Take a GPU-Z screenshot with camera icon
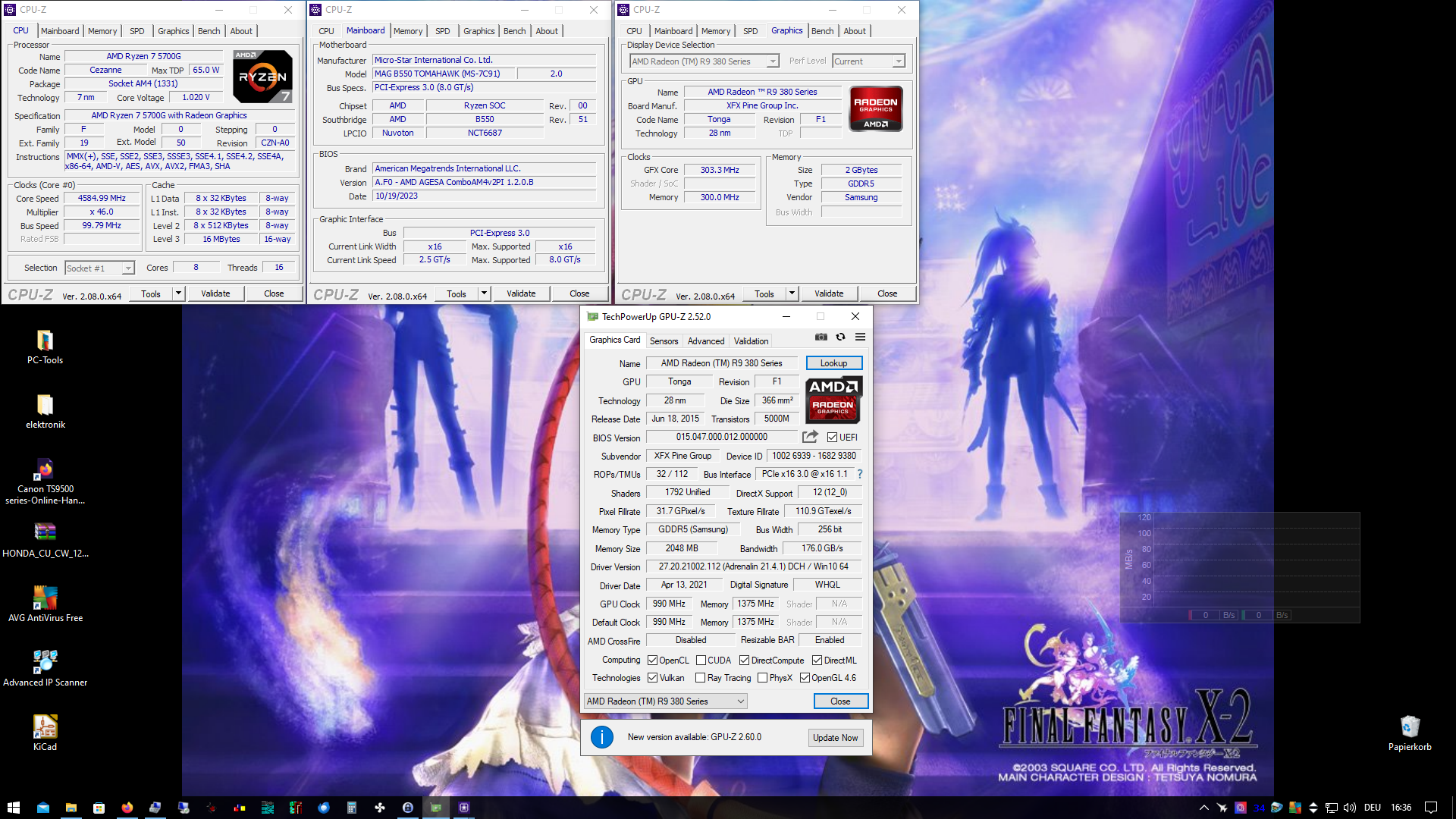1456x819 pixels. pyautogui.click(x=821, y=337)
